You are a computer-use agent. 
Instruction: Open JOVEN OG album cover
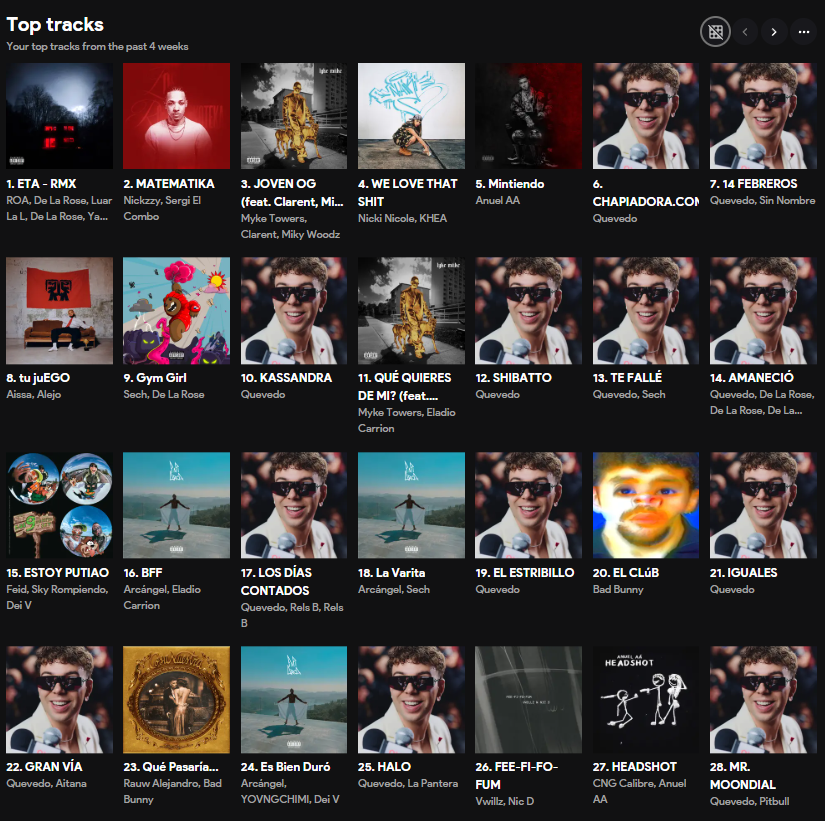[x=294, y=116]
